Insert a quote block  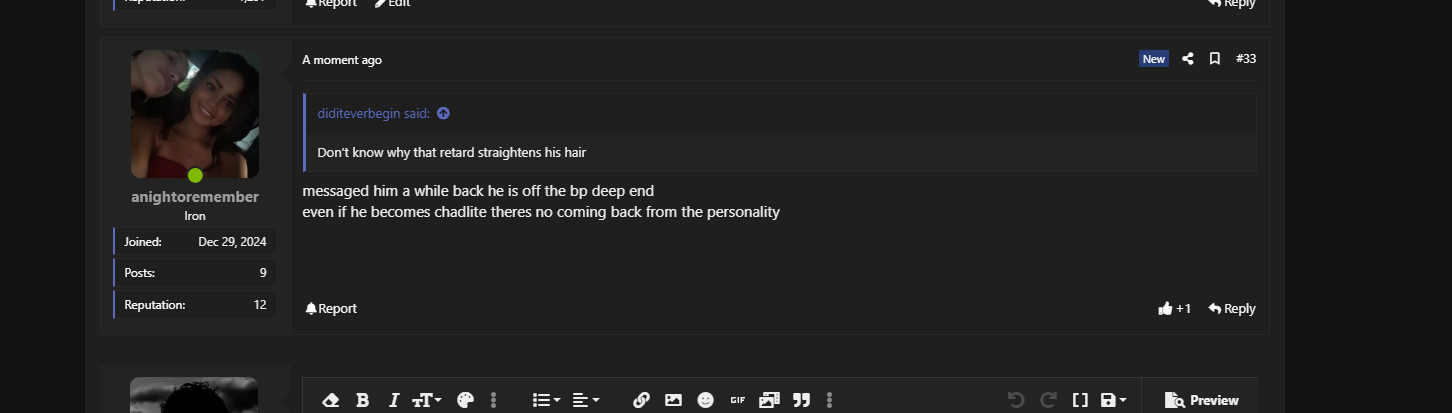[x=801, y=400]
